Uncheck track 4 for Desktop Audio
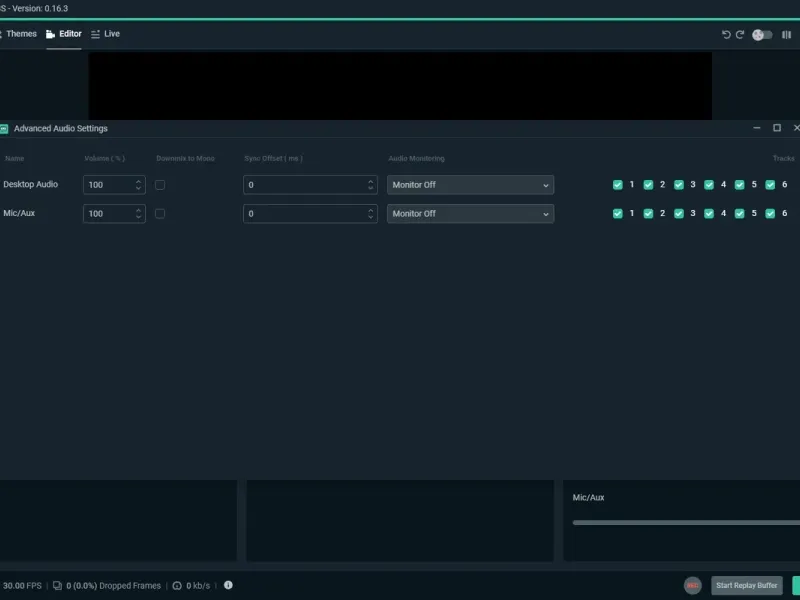The image size is (800, 600). click(709, 185)
